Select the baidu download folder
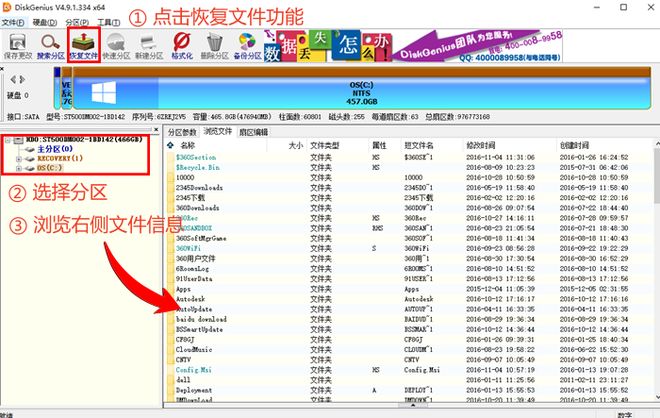Screen dimensions: 660x418 (201, 319)
